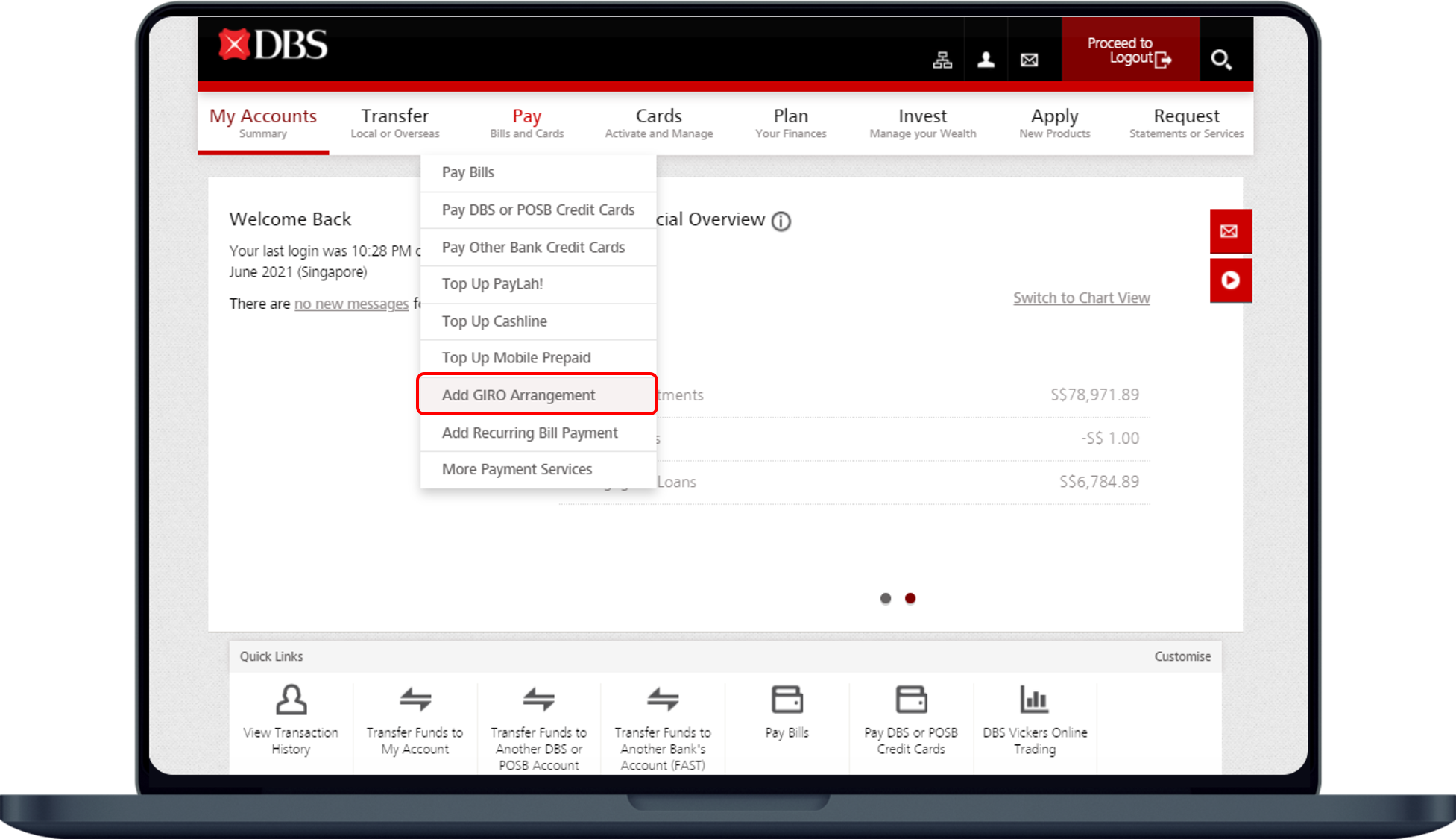Select first grey carousel dot
Image resolution: width=1456 pixels, height=839 pixels.
pos(885,598)
